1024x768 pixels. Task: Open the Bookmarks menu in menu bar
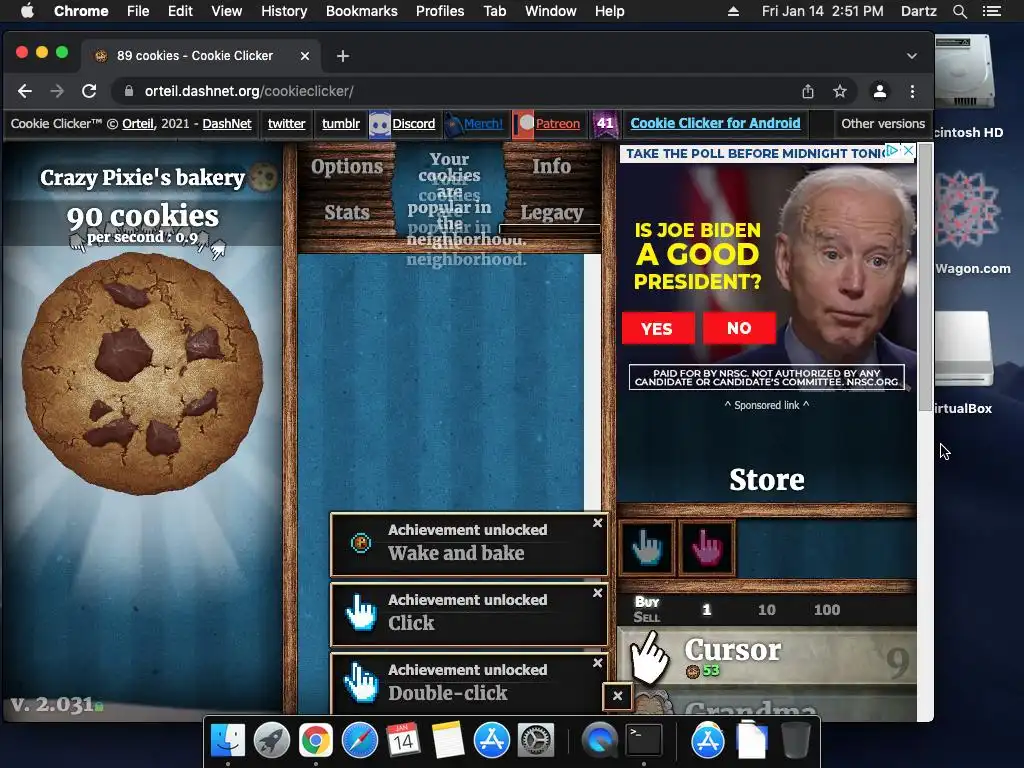[x=361, y=11]
